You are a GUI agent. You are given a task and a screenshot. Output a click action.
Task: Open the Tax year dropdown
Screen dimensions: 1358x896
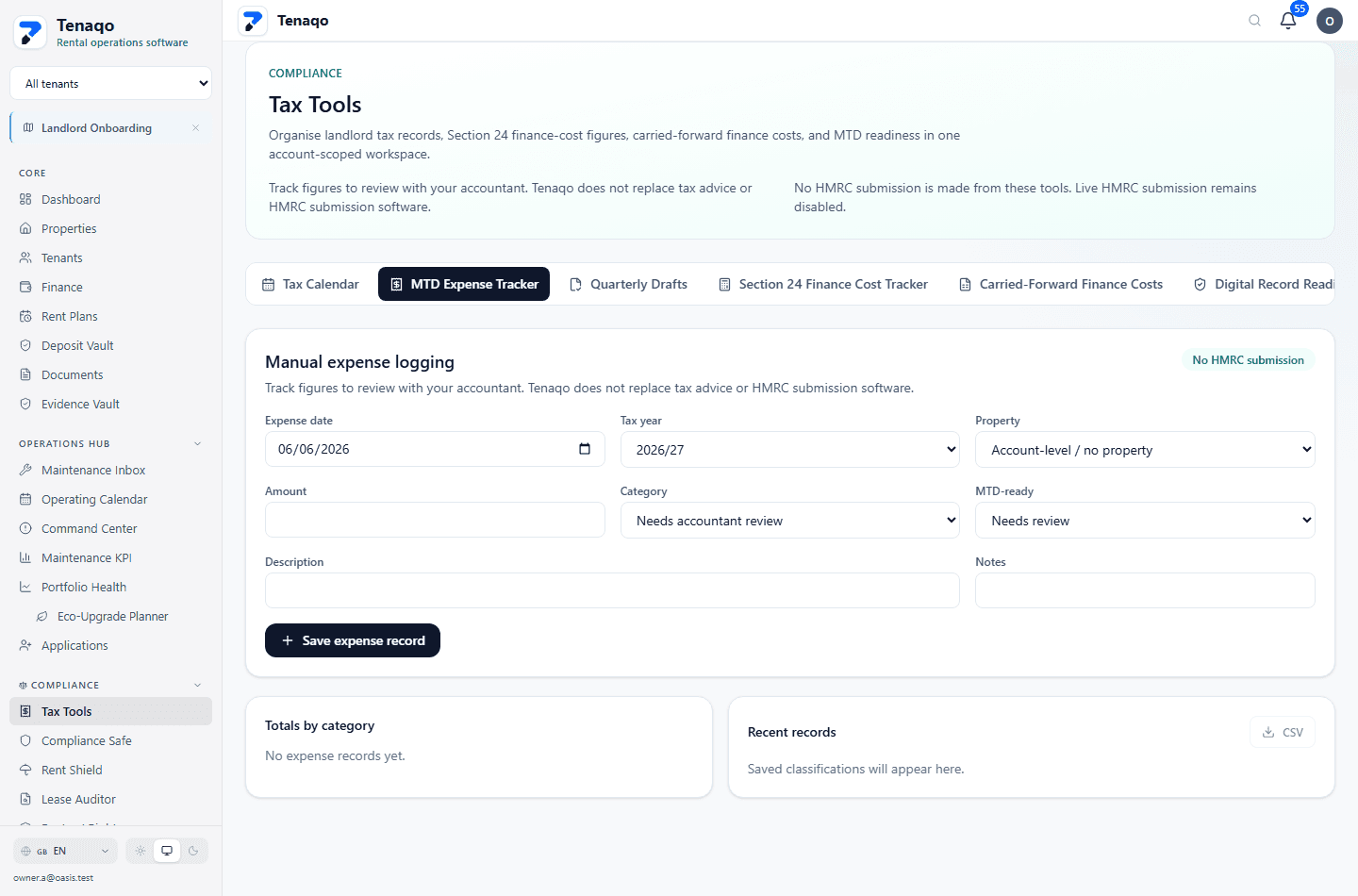point(790,450)
